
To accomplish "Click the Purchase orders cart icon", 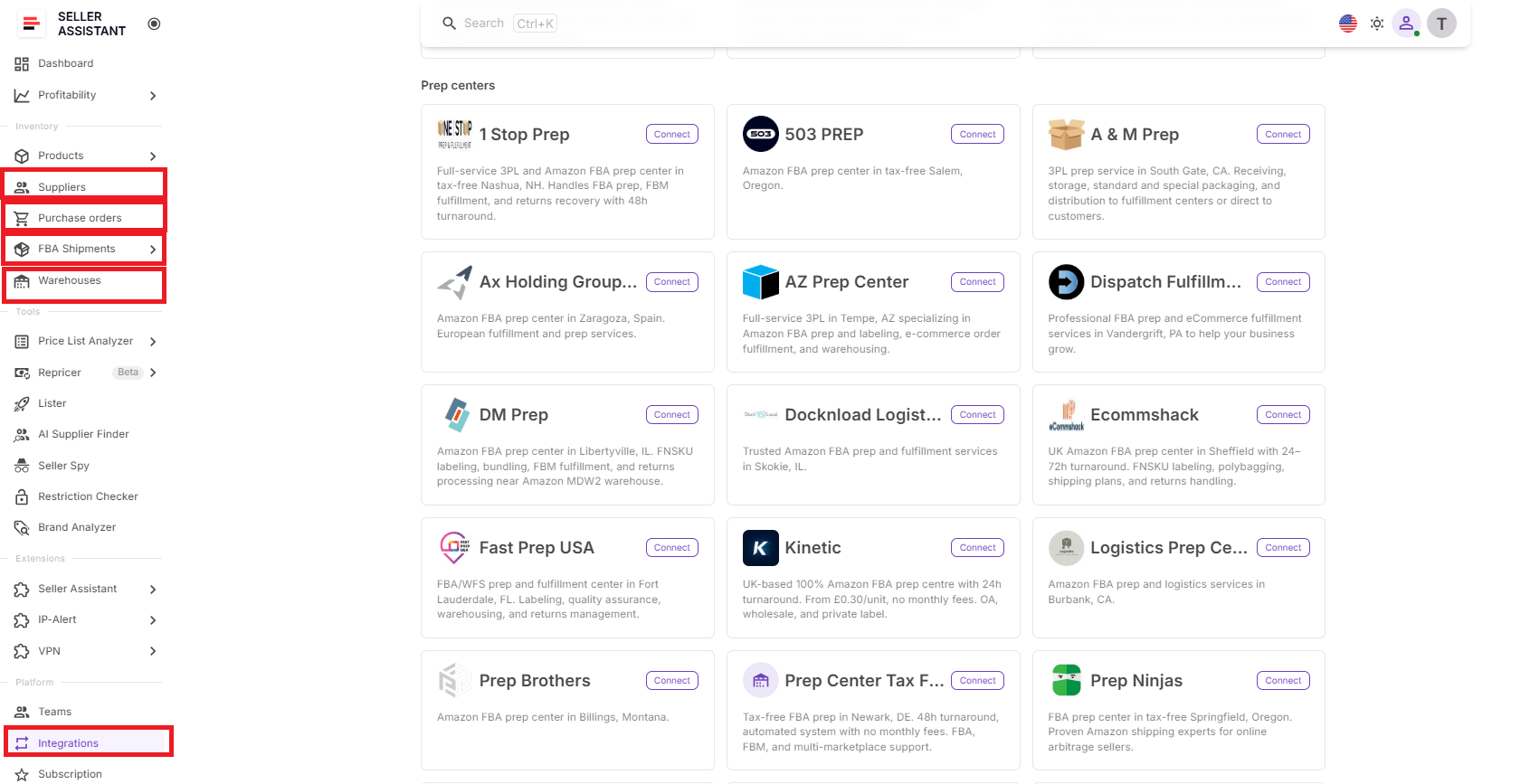I will click(x=22, y=218).
